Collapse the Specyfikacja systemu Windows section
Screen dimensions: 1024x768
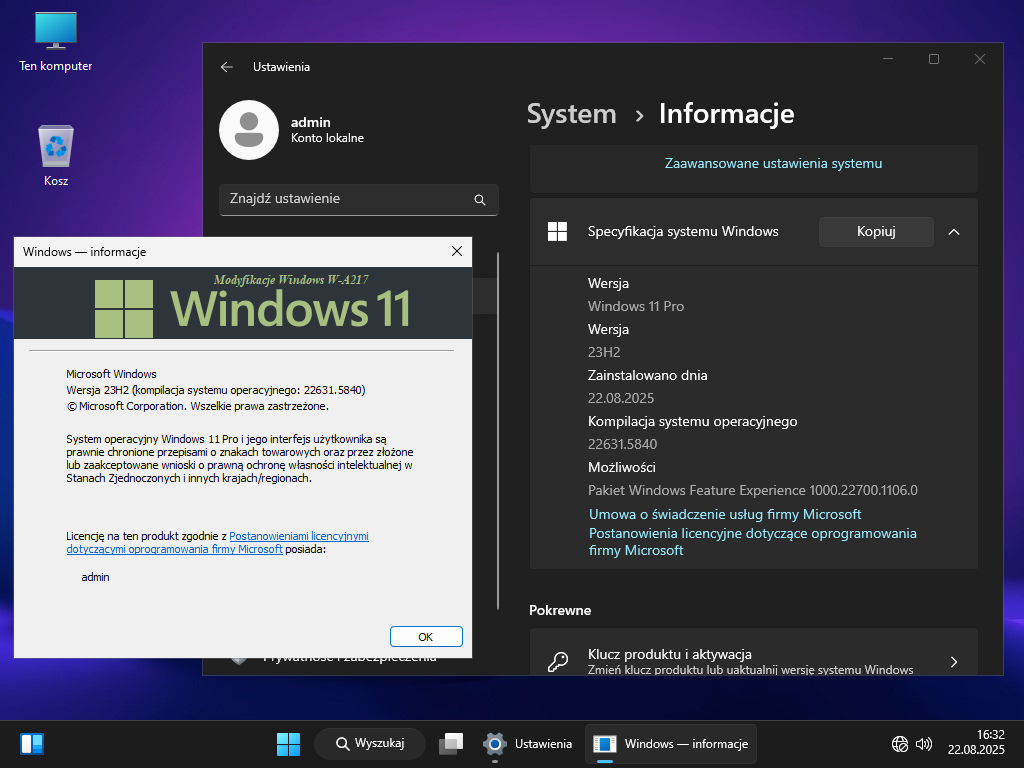[x=953, y=232]
